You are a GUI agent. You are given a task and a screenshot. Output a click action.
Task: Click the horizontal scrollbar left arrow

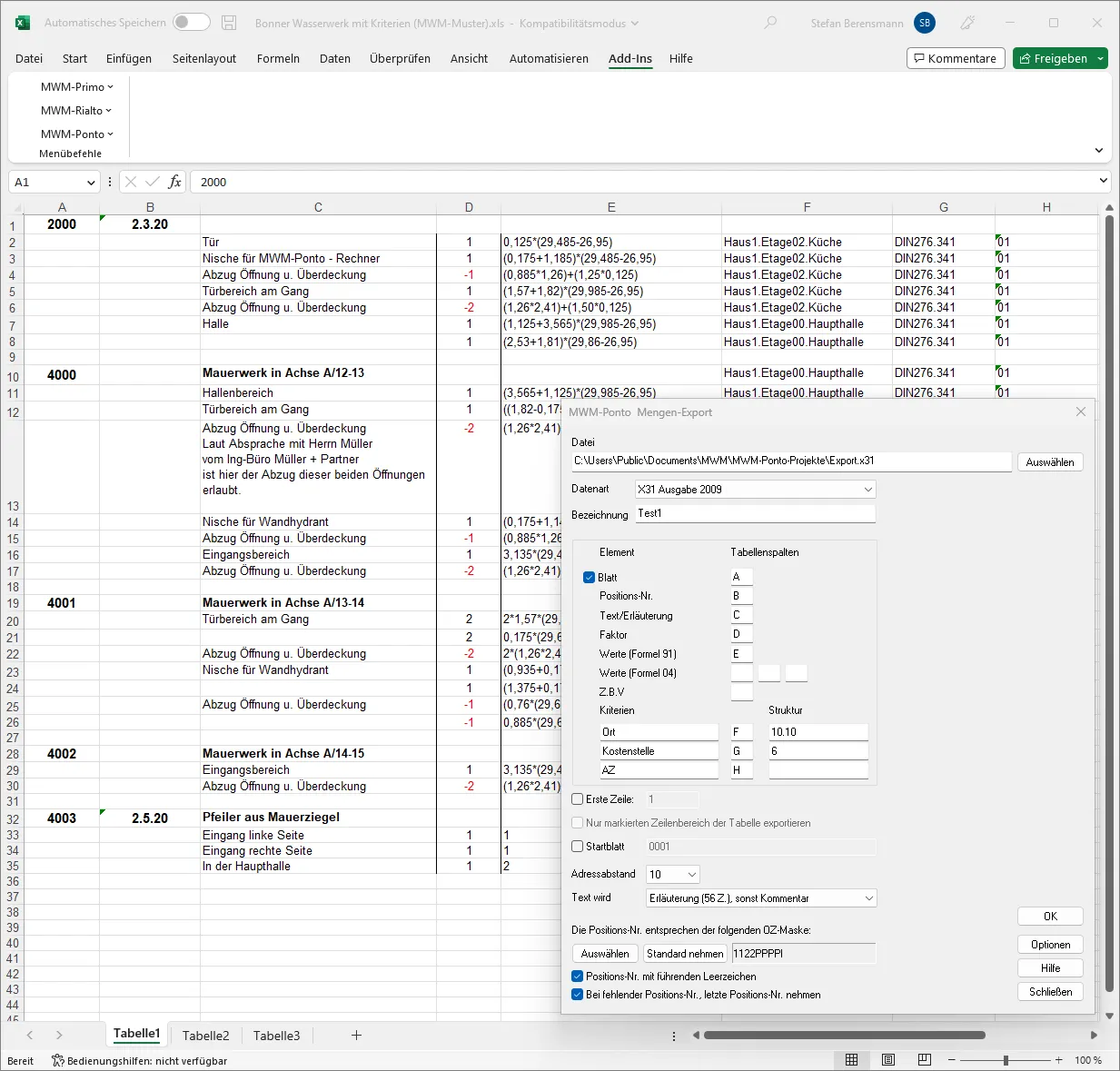pyautogui.click(x=697, y=1035)
